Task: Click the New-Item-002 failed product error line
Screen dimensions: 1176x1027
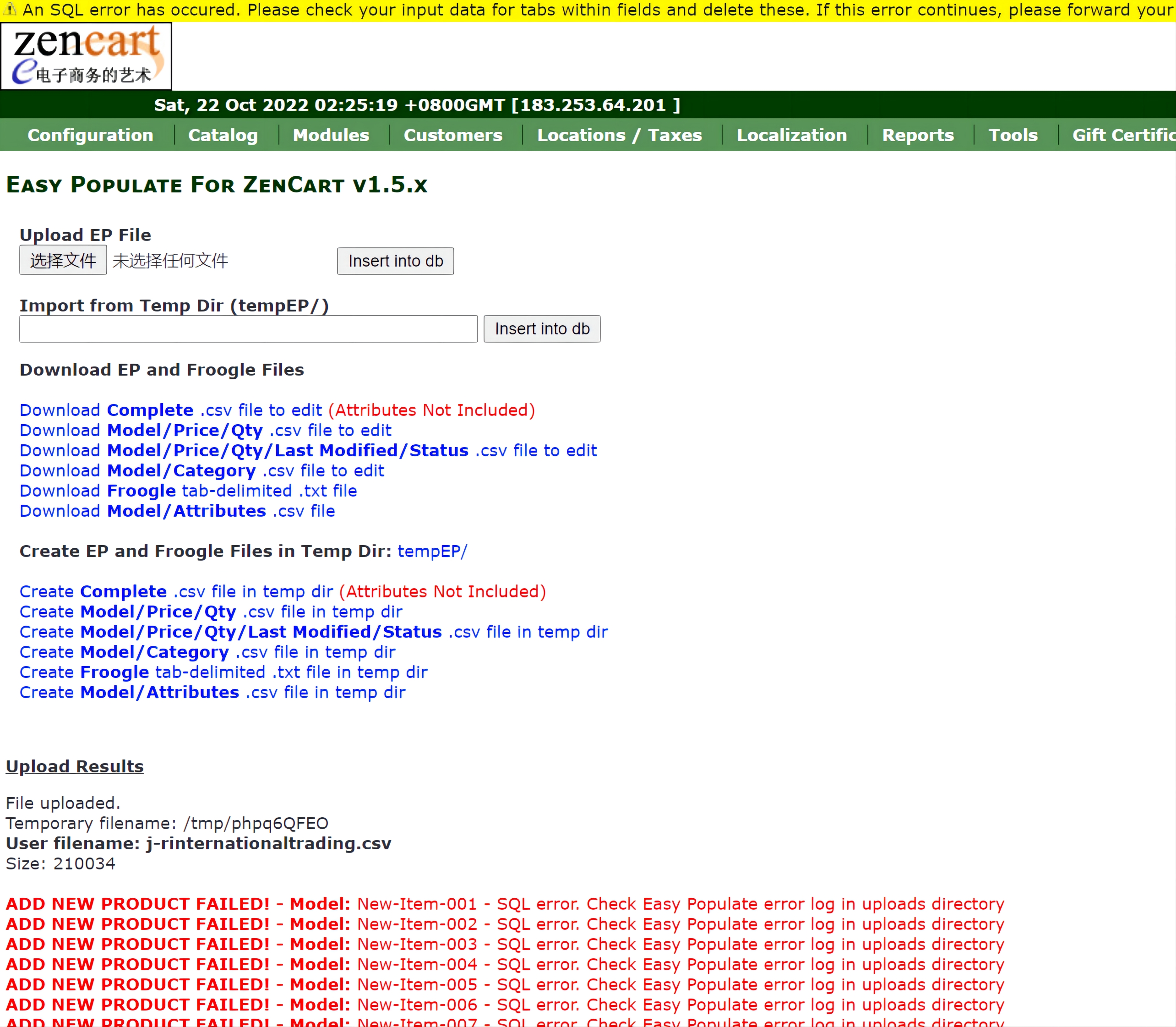Action: point(505,924)
